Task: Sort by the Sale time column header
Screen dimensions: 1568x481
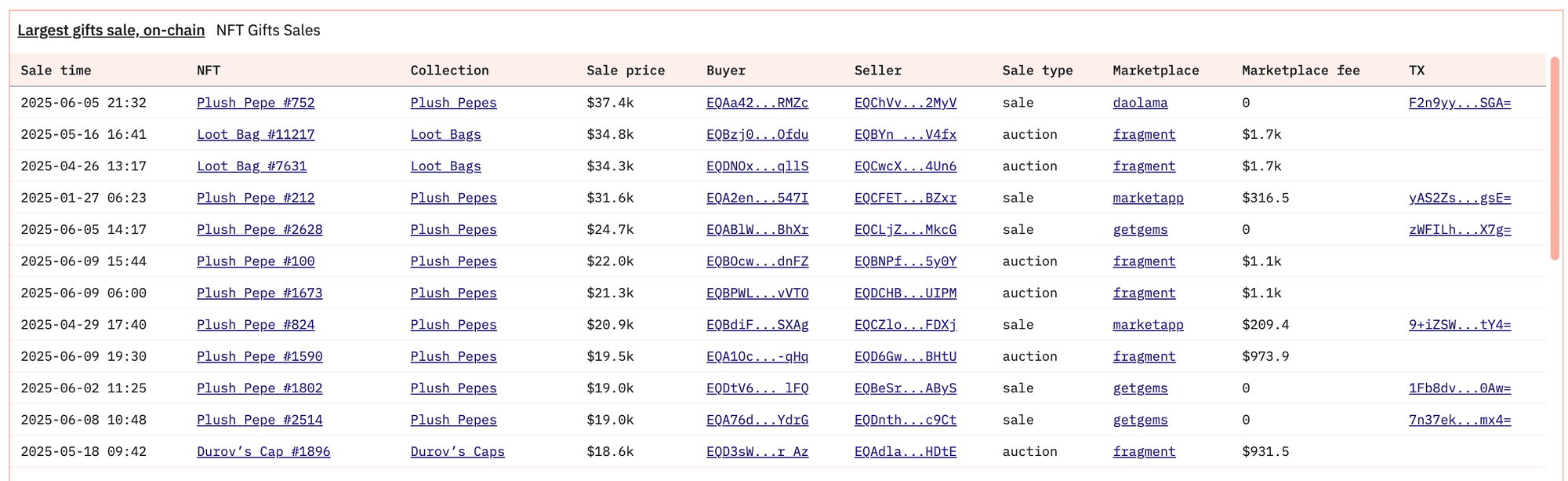Action: point(56,71)
